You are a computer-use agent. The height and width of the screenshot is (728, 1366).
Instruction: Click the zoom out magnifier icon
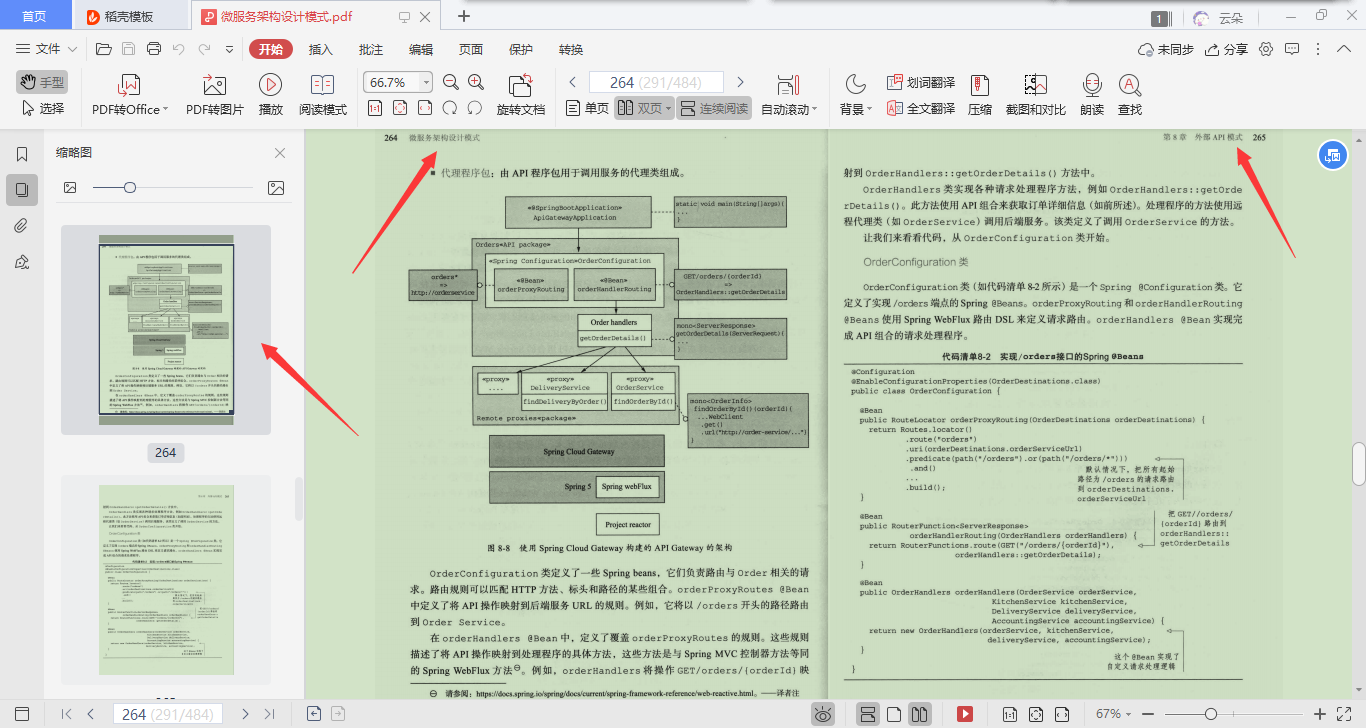point(450,83)
